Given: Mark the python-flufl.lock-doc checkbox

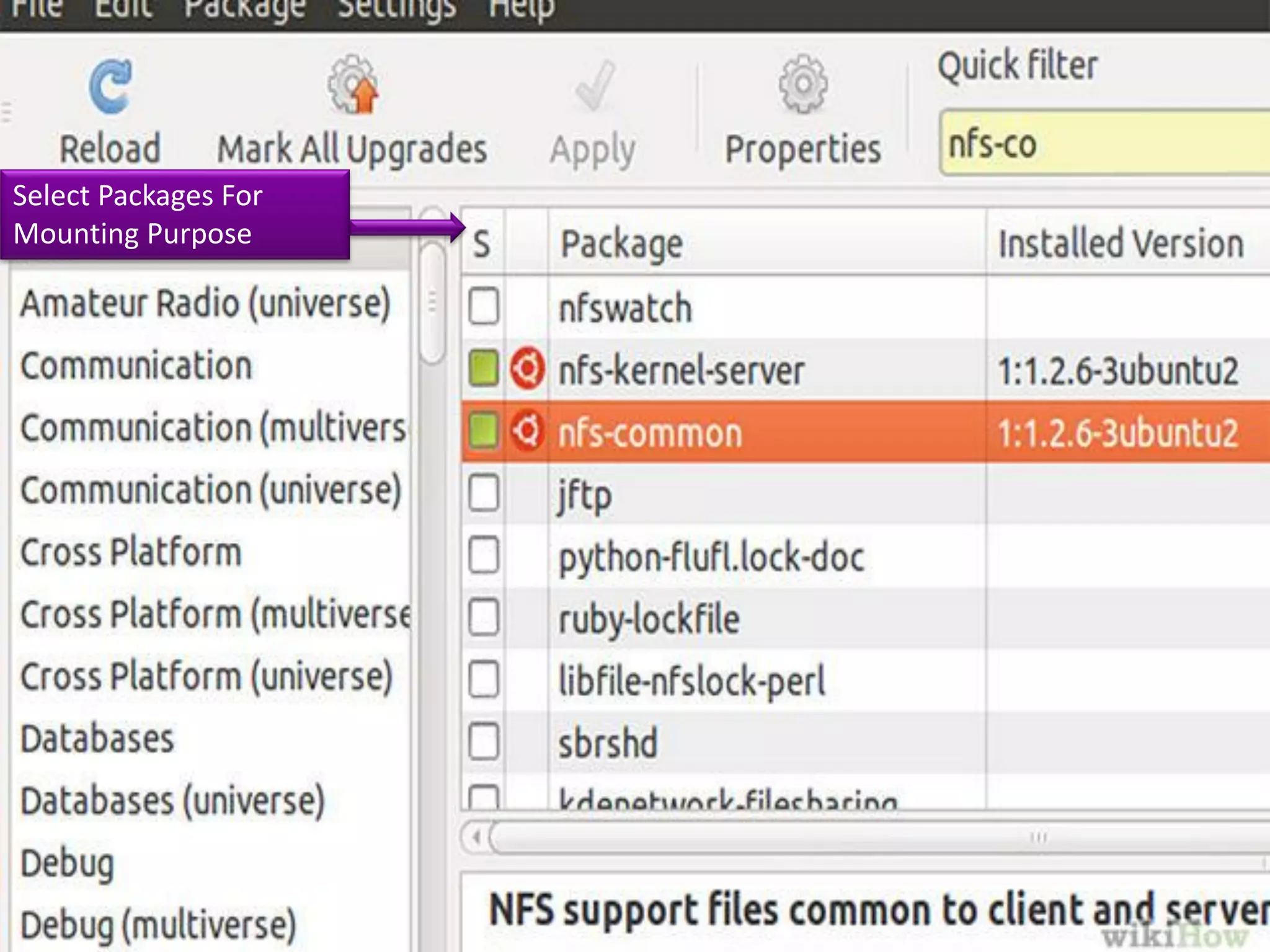Looking at the screenshot, I should tap(484, 555).
